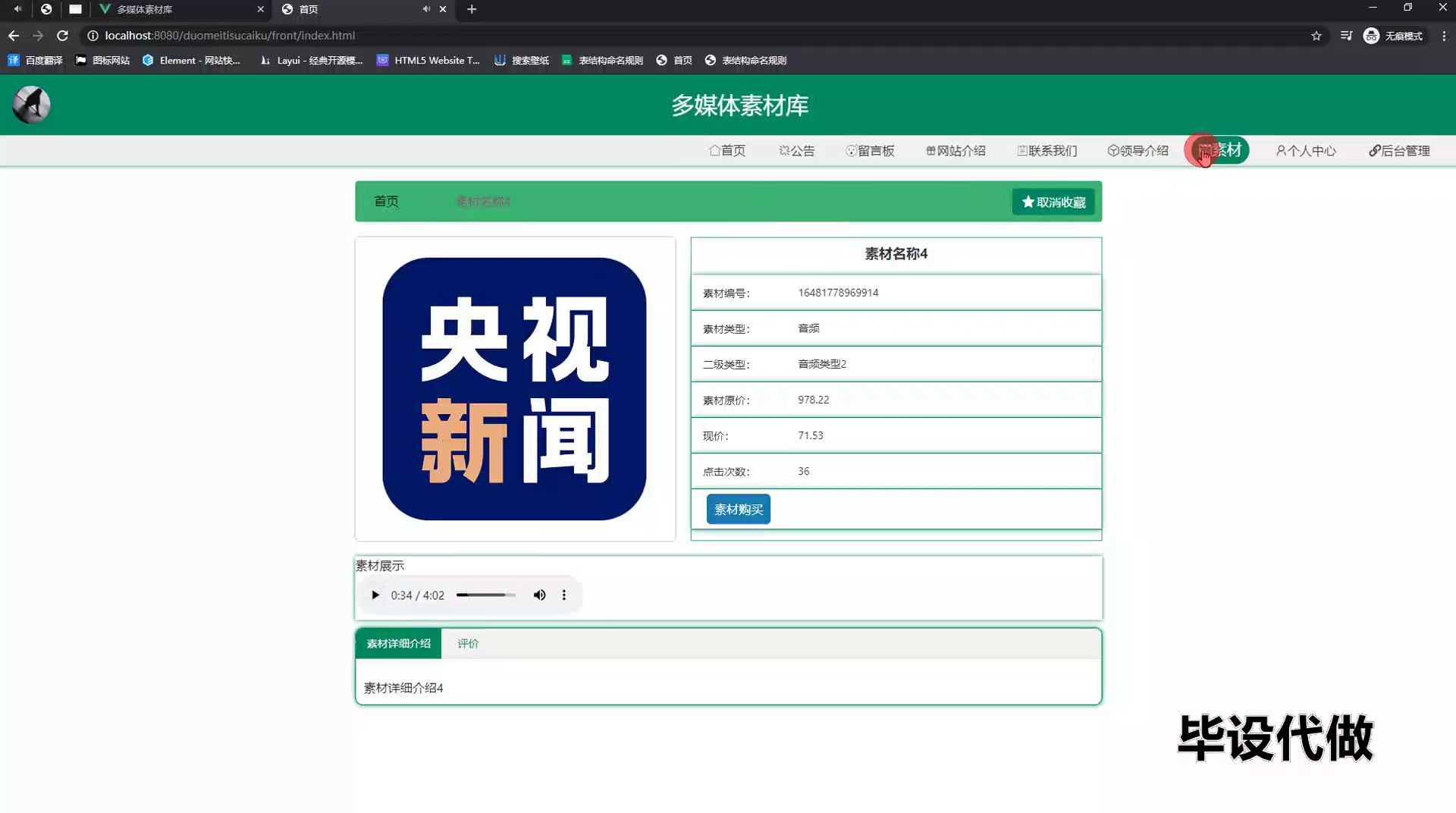Click the 素材详细介绍4 description text
Screen dimensions: 1456x813
[x=403, y=688]
